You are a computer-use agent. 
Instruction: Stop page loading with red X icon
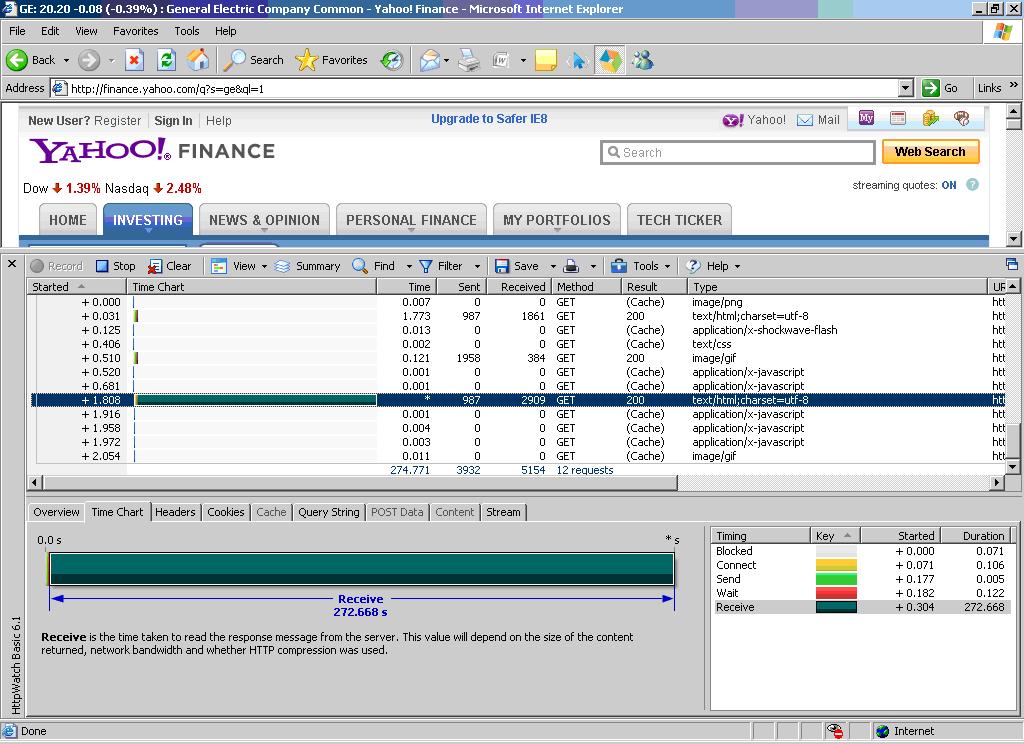click(134, 60)
